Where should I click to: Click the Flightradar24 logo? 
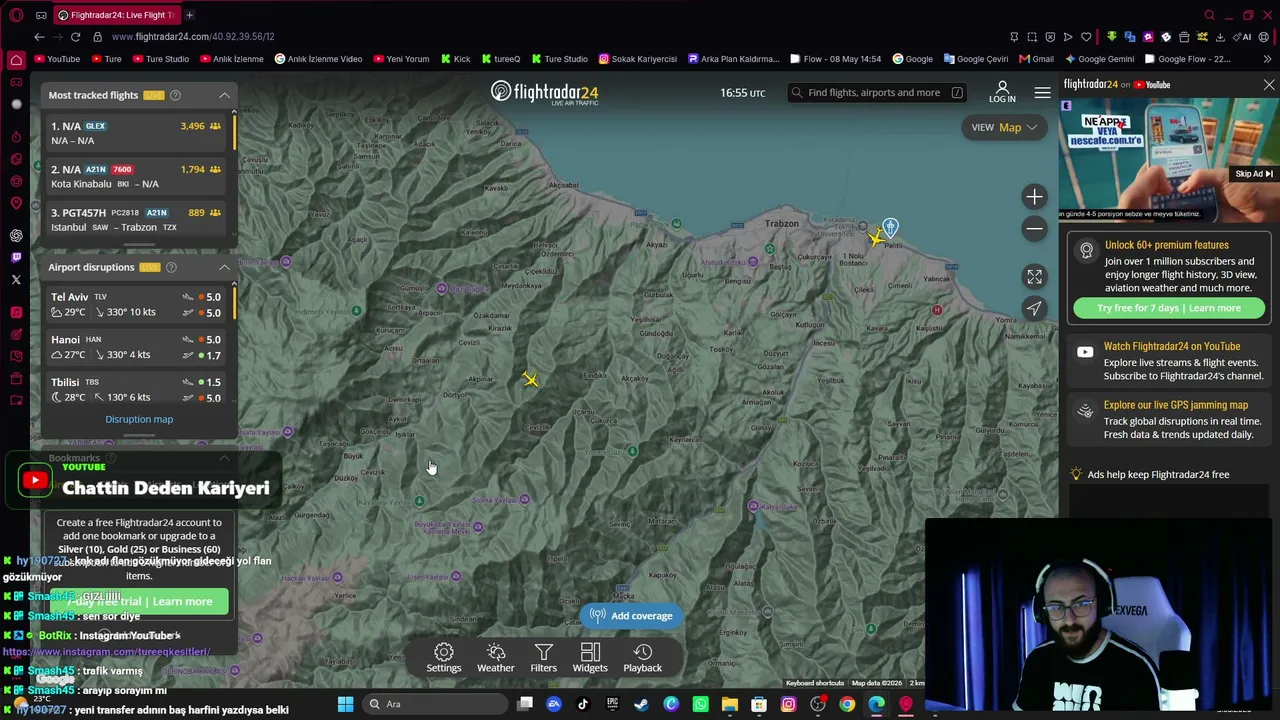[x=545, y=93]
